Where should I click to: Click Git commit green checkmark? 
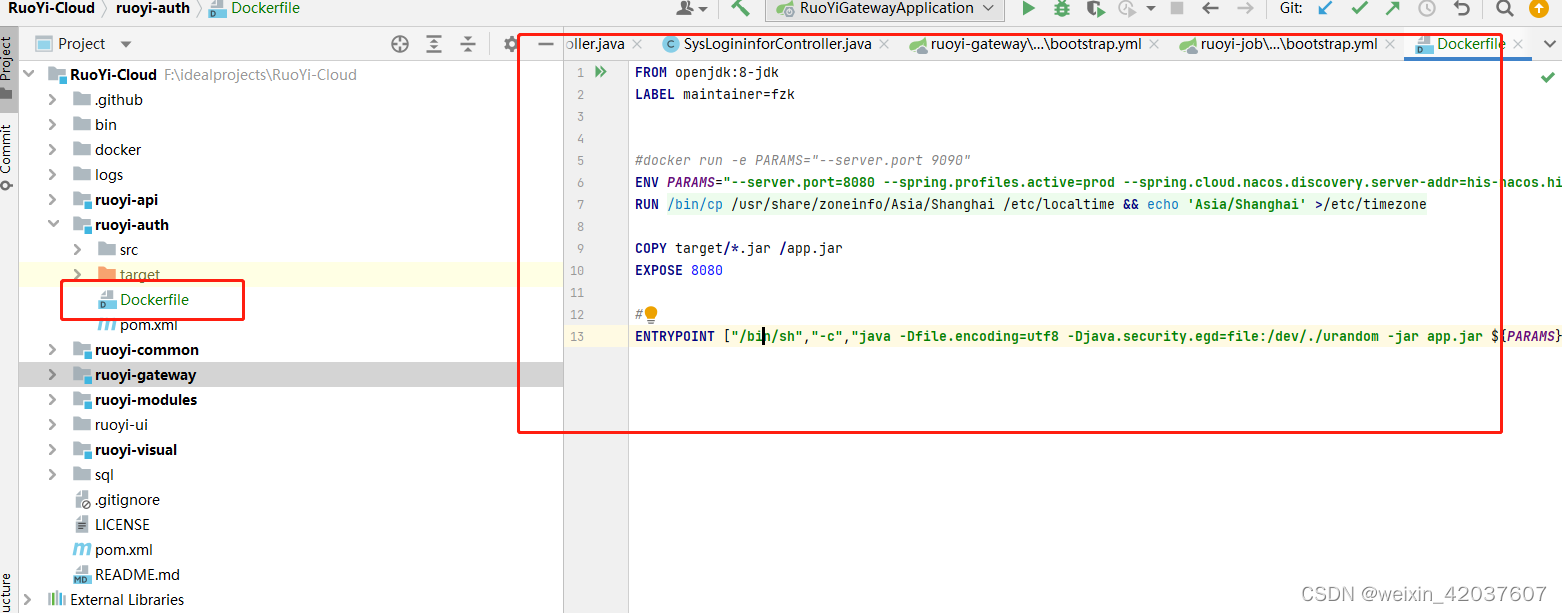pyautogui.click(x=1359, y=8)
